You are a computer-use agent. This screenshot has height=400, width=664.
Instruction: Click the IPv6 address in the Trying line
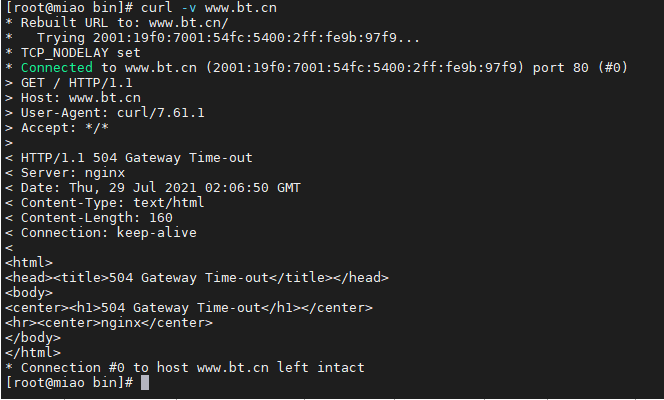click(245, 38)
